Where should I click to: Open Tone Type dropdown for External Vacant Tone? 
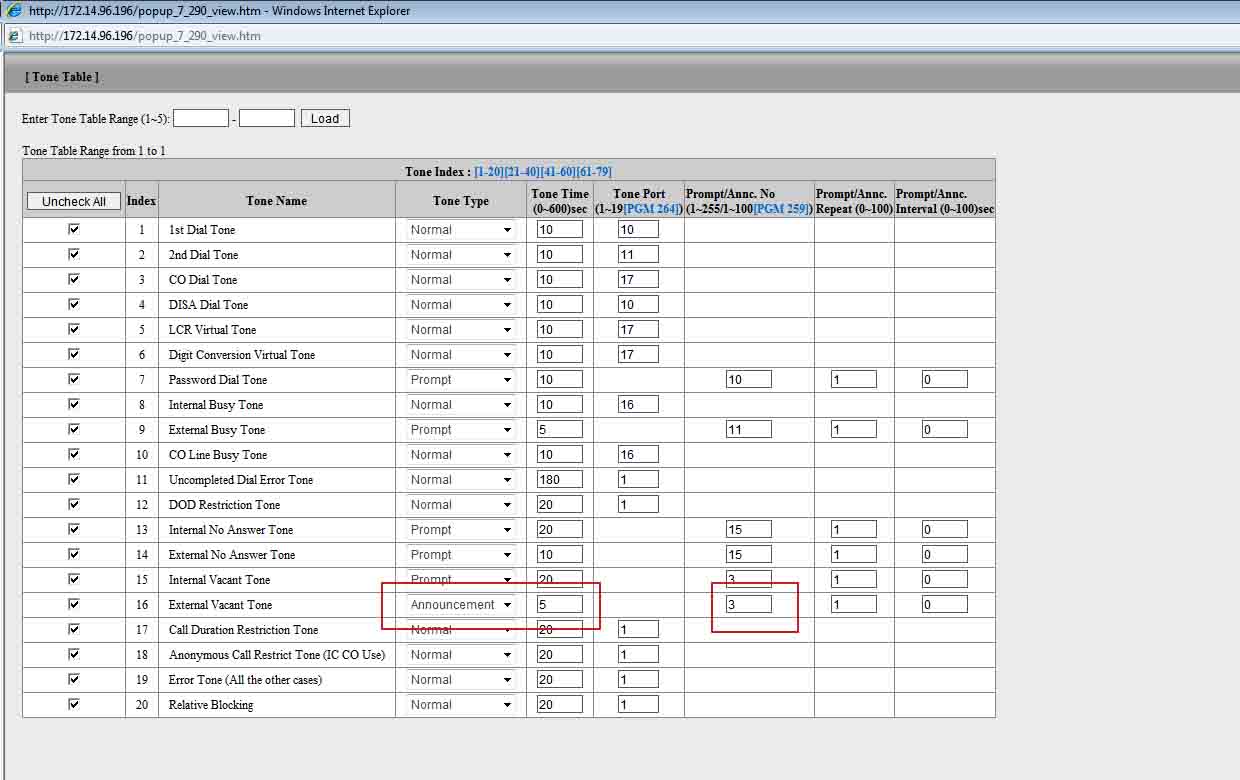click(x=461, y=605)
